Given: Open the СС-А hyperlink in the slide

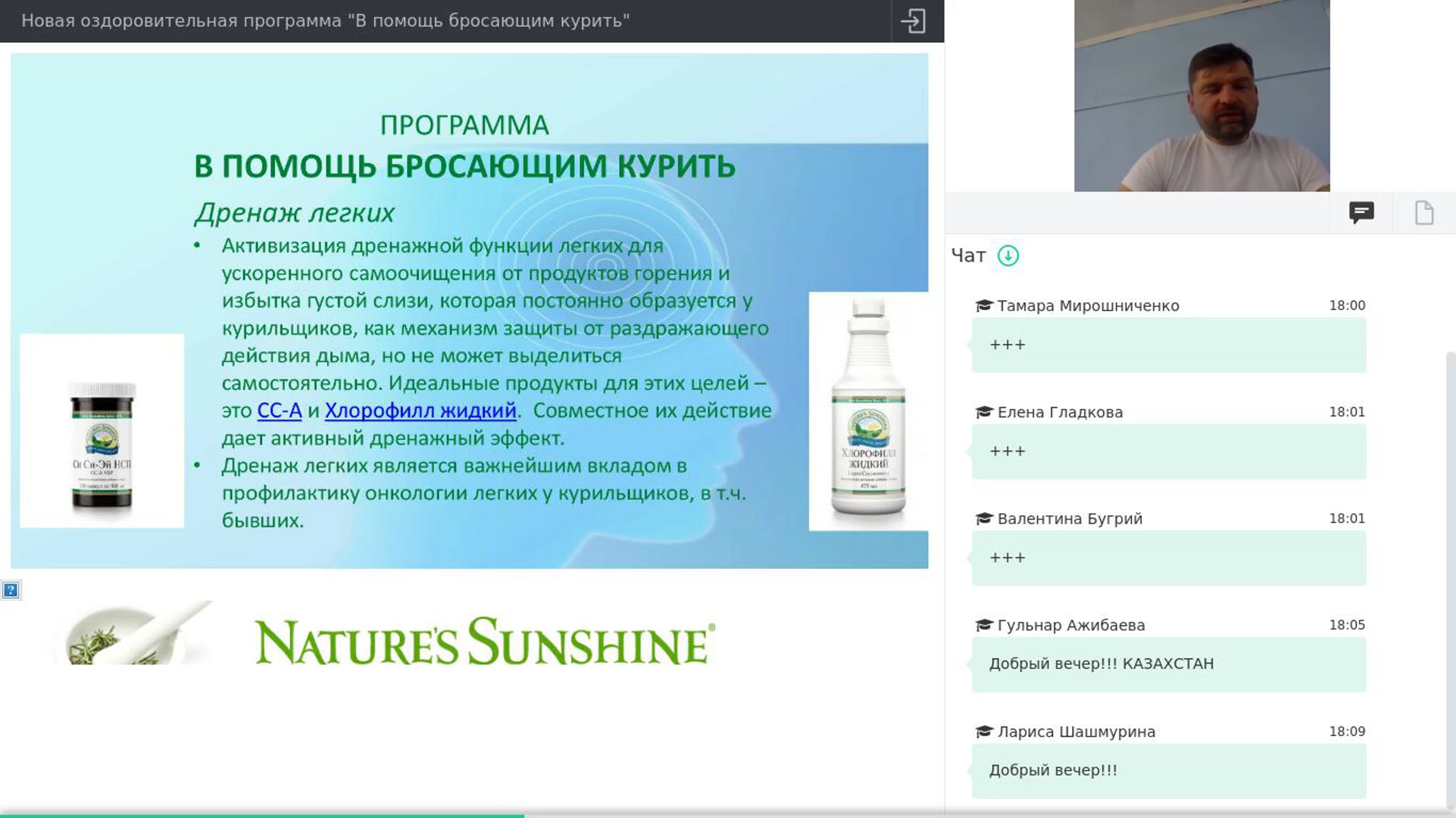Looking at the screenshot, I should click(279, 411).
